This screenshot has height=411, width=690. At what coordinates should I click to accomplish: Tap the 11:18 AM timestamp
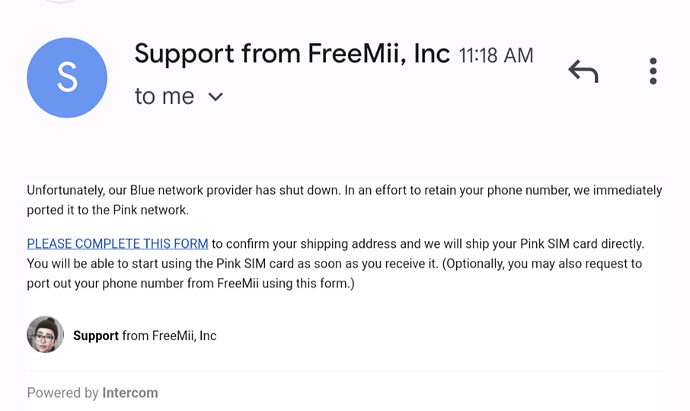click(x=496, y=56)
